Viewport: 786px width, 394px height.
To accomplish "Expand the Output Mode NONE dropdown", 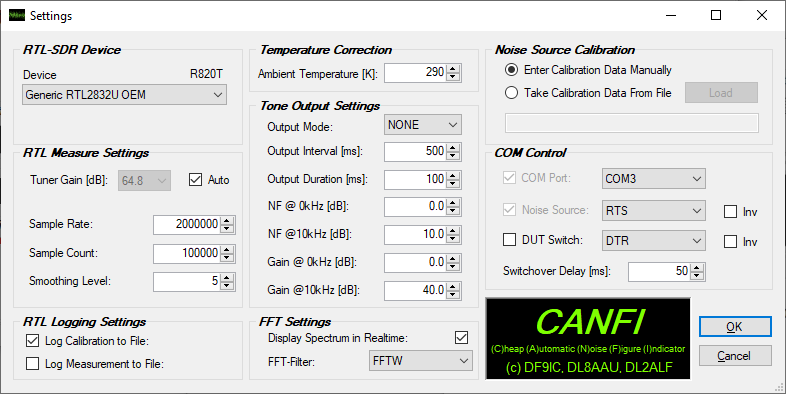I will coord(423,125).
